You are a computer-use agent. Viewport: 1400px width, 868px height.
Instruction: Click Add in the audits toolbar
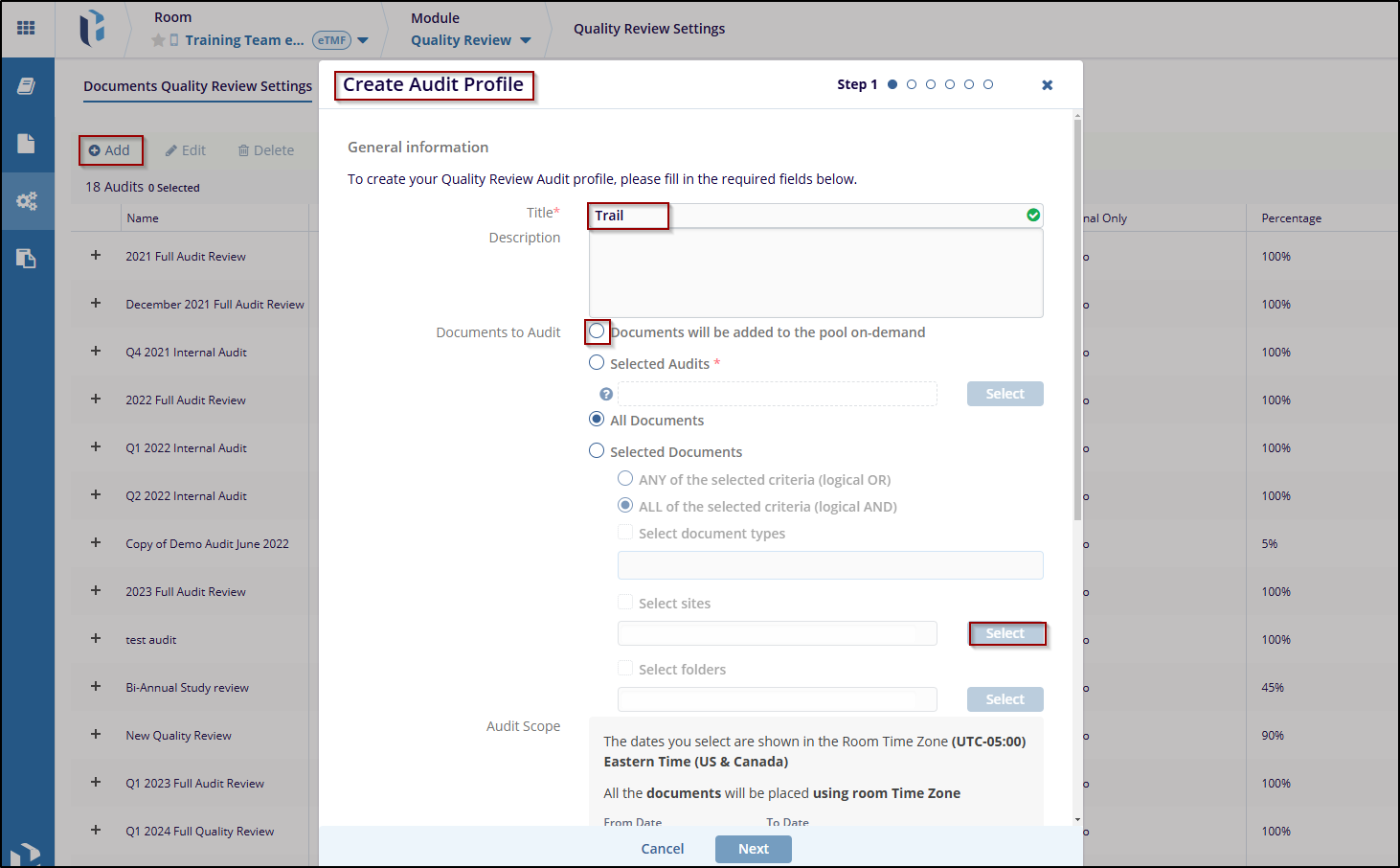pos(110,150)
